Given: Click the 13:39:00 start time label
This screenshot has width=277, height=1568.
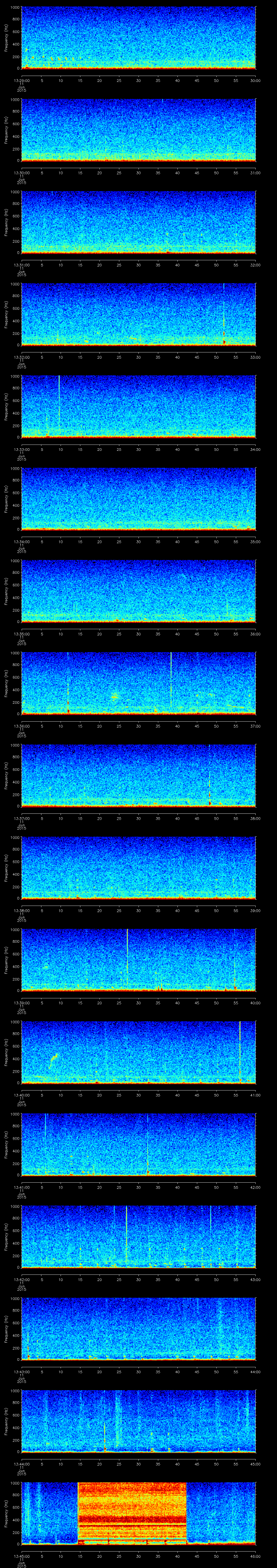Looking at the screenshot, I should [x=21, y=1003].
